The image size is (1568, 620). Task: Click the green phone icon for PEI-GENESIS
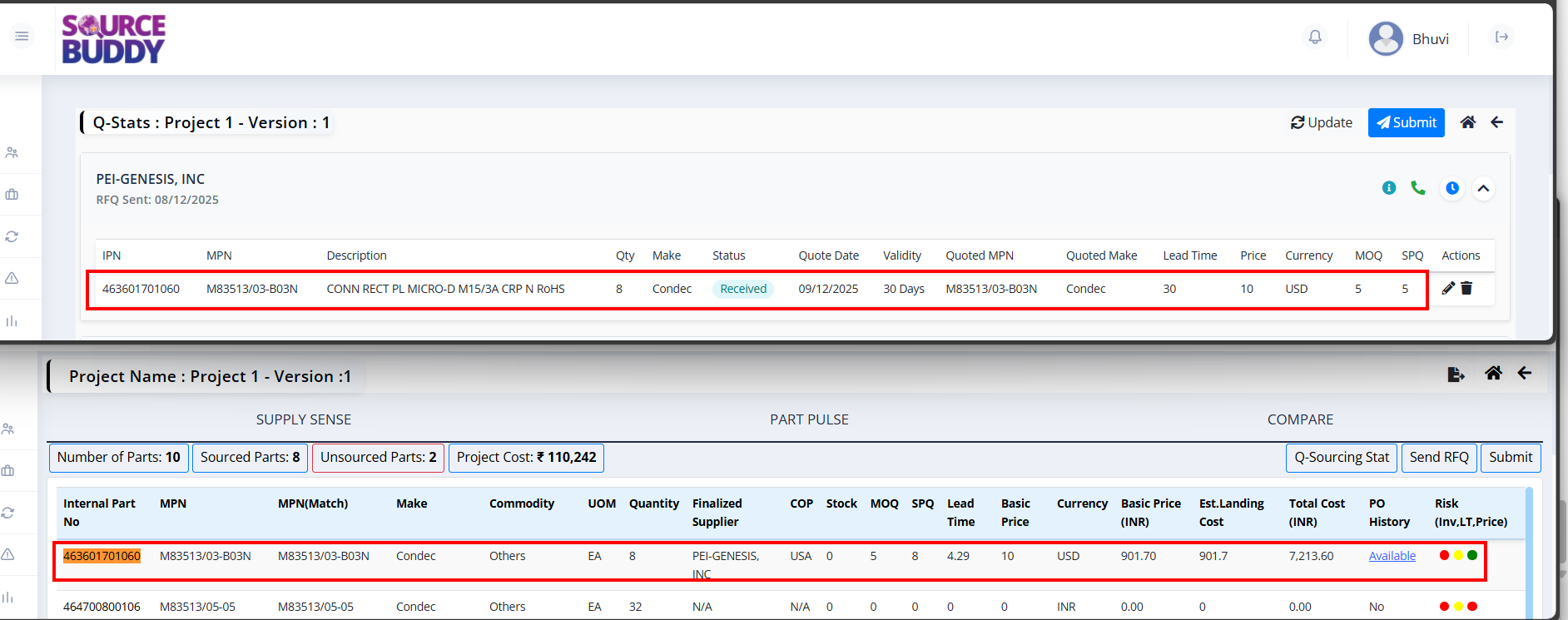pos(1418,188)
